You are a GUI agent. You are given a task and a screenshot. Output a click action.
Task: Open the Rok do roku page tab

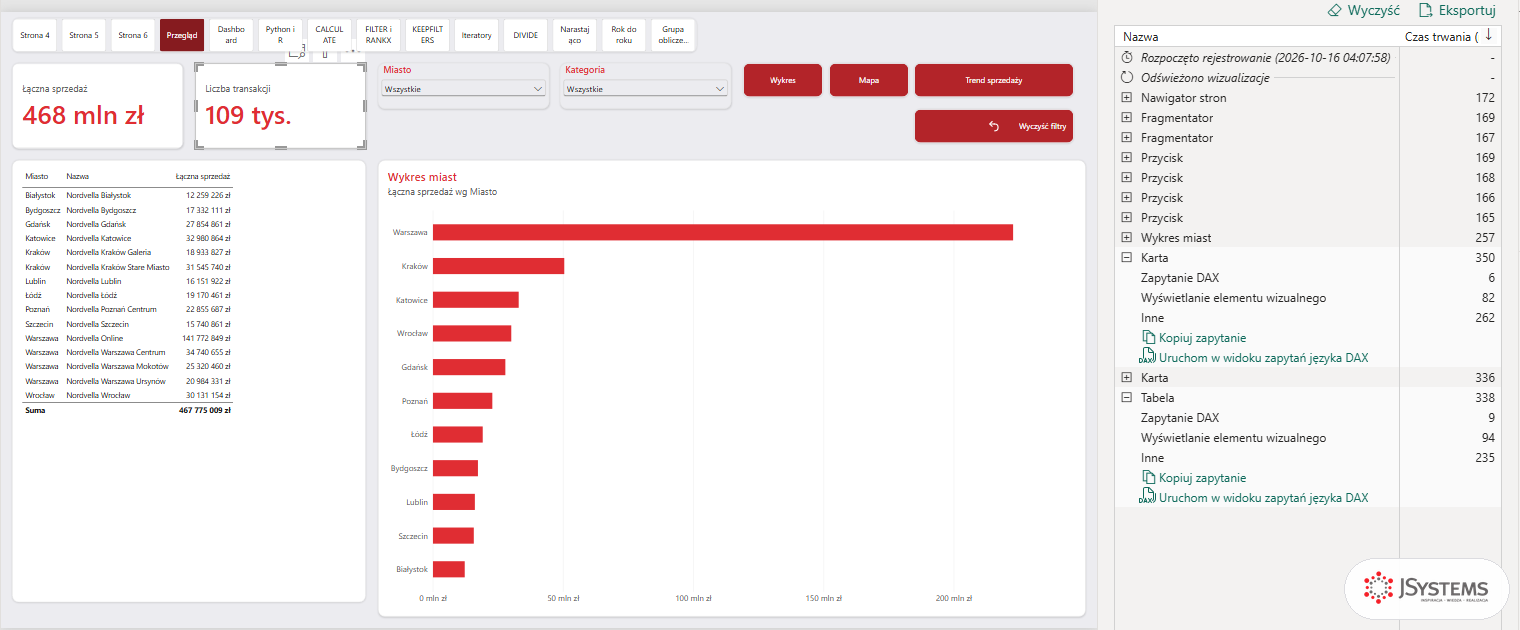tap(623, 35)
